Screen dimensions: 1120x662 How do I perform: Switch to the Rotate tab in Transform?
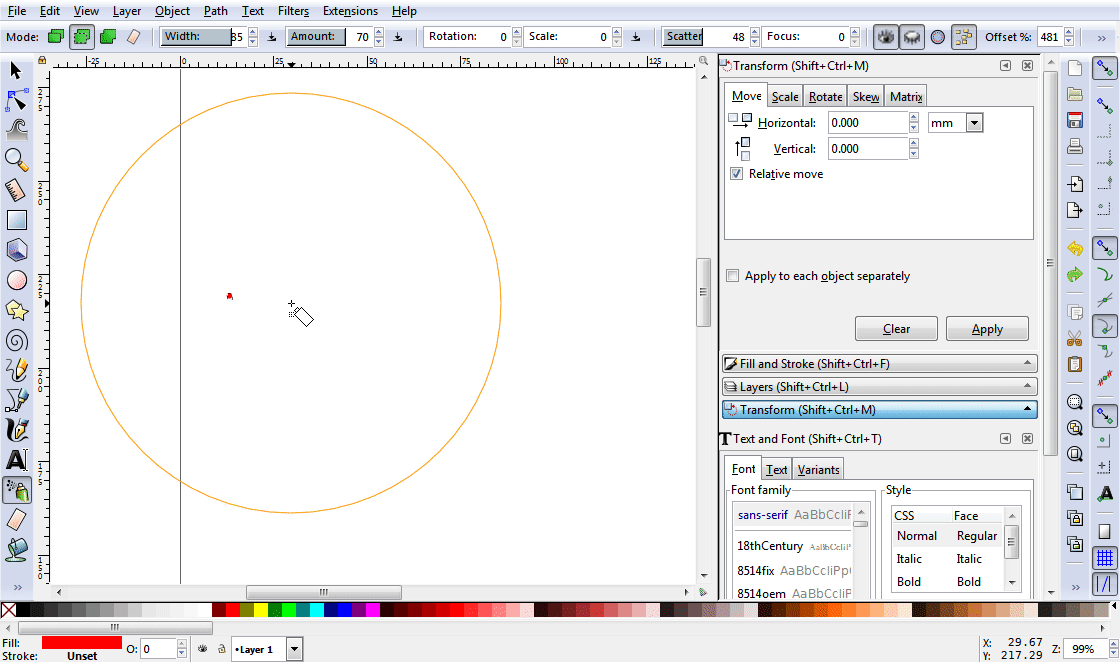(824, 95)
